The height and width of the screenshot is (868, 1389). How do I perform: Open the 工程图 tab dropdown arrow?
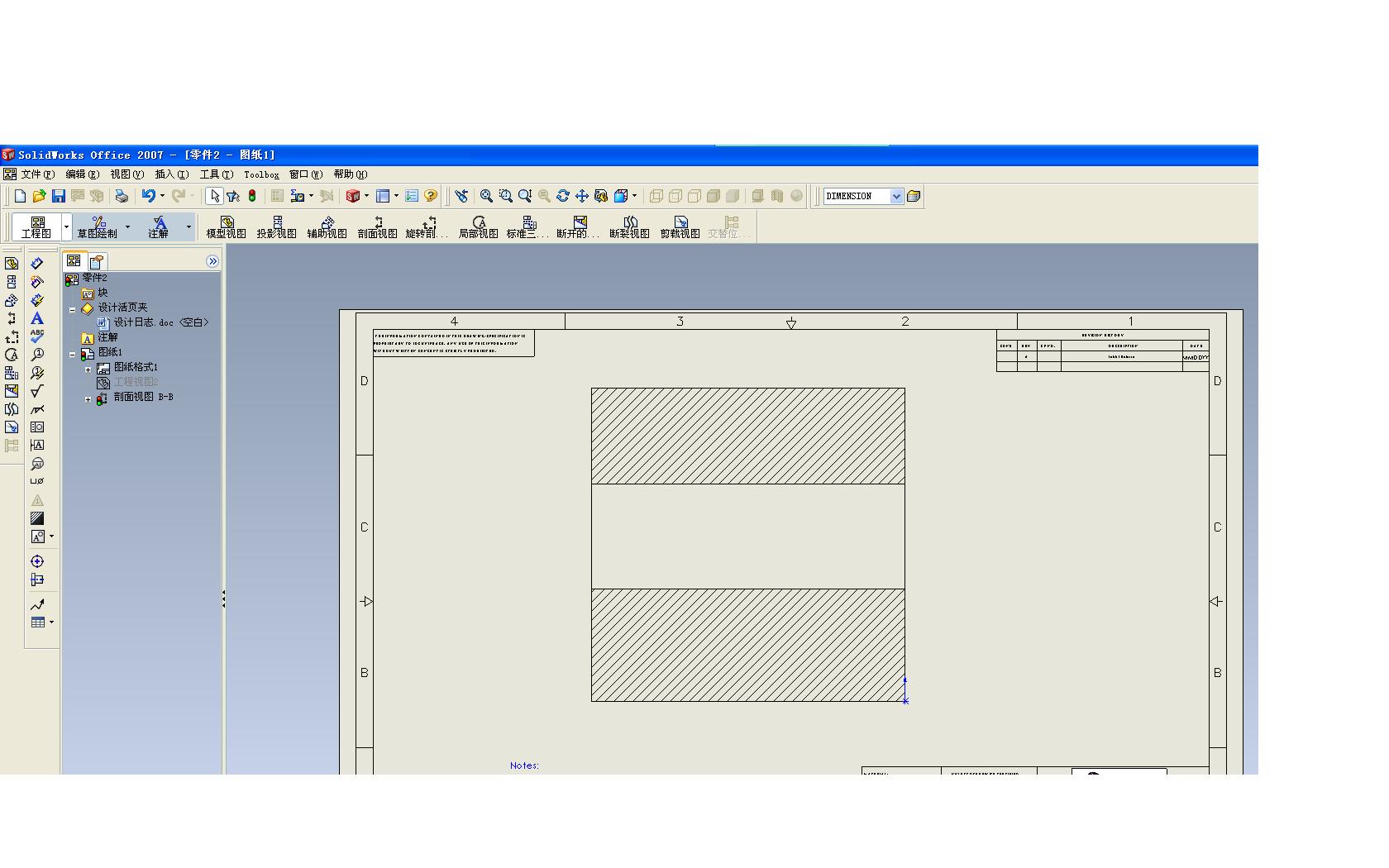[67, 227]
